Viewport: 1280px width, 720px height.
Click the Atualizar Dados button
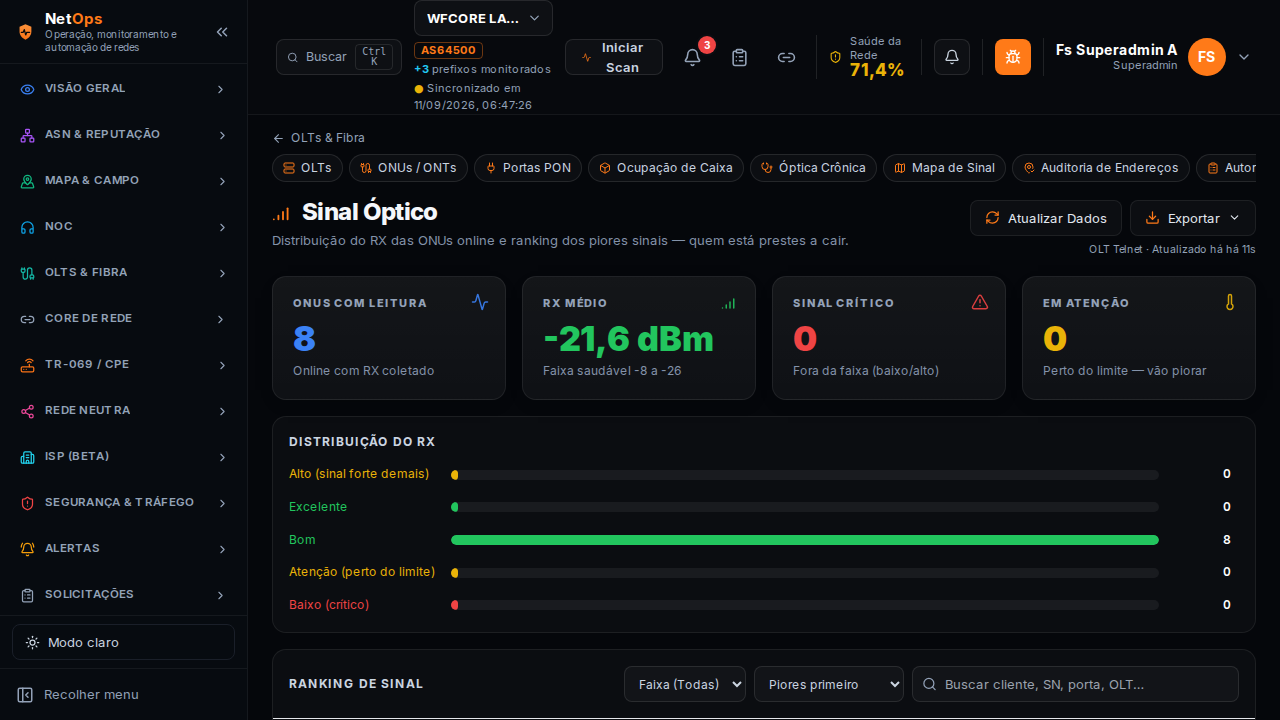(x=1046, y=218)
